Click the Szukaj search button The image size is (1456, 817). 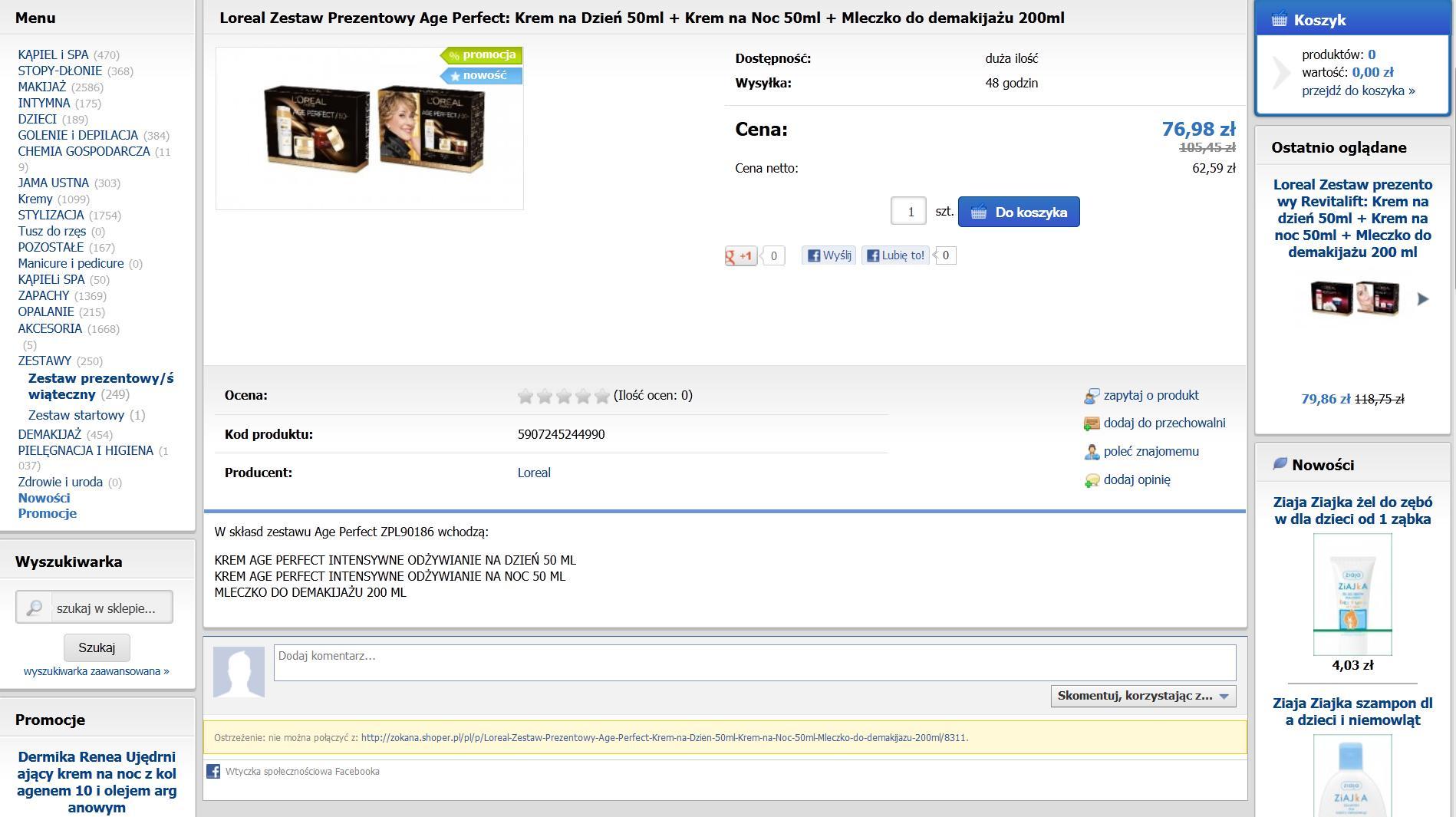[97, 647]
